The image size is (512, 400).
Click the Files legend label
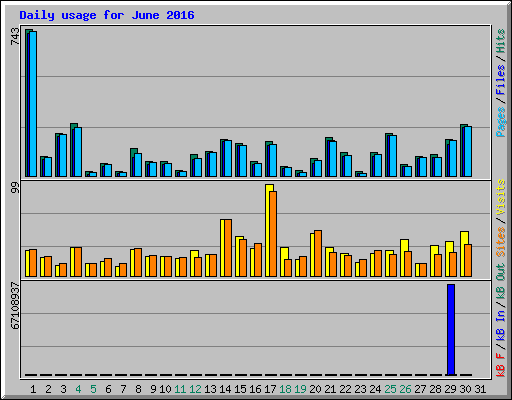[x=501, y=80]
